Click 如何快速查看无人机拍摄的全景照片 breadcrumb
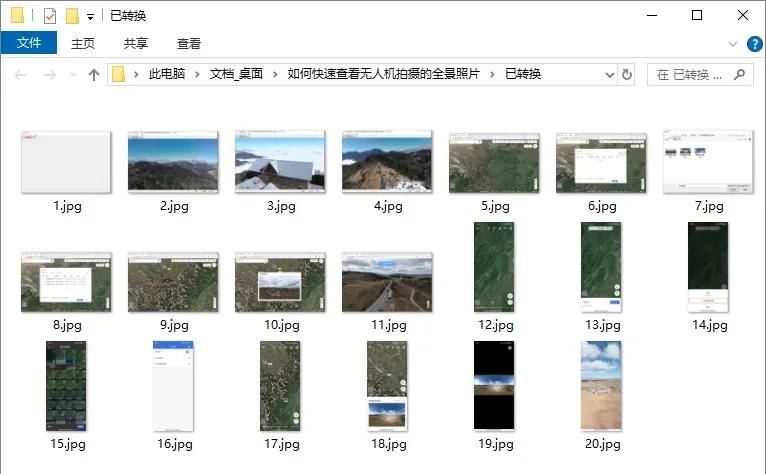This screenshot has width=766, height=474. (x=383, y=74)
